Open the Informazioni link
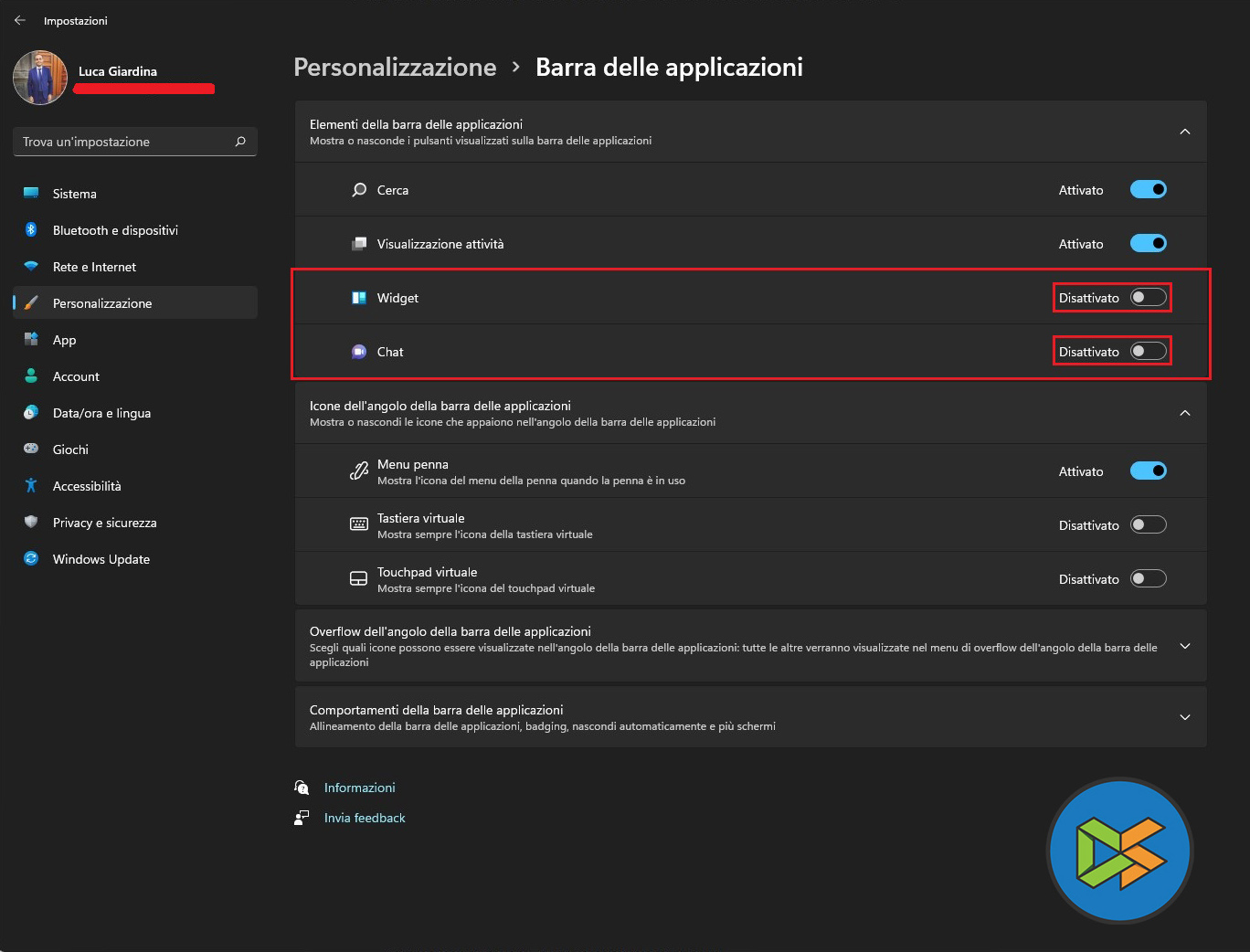1250x952 pixels. tap(360, 788)
